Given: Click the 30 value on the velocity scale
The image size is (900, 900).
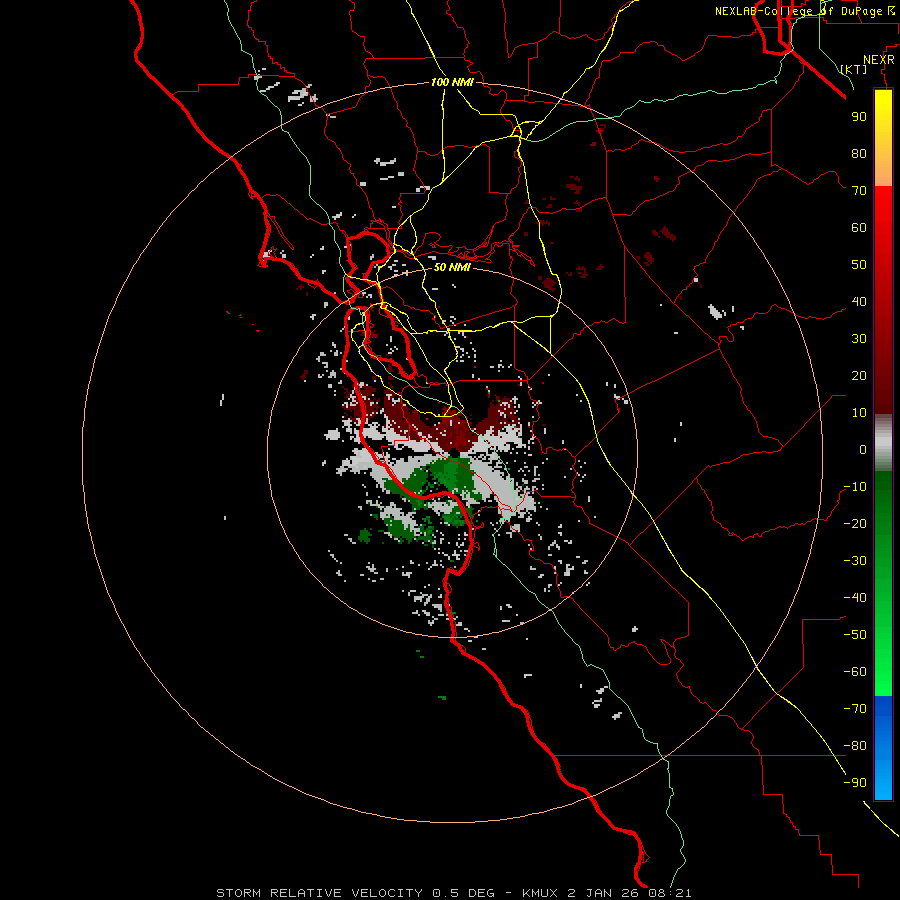Looking at the screenshot, I should pyautogui.click(x=859, y=339).
